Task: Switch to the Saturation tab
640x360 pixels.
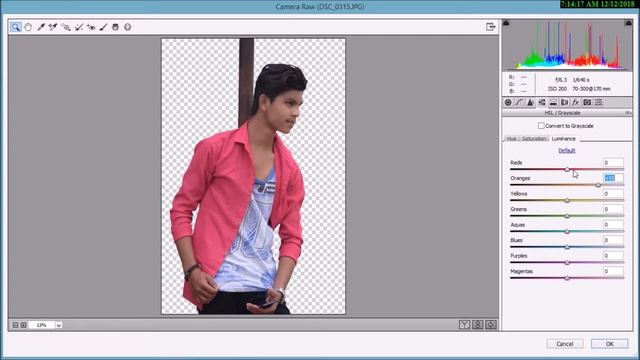Action: tap(533, 139)
